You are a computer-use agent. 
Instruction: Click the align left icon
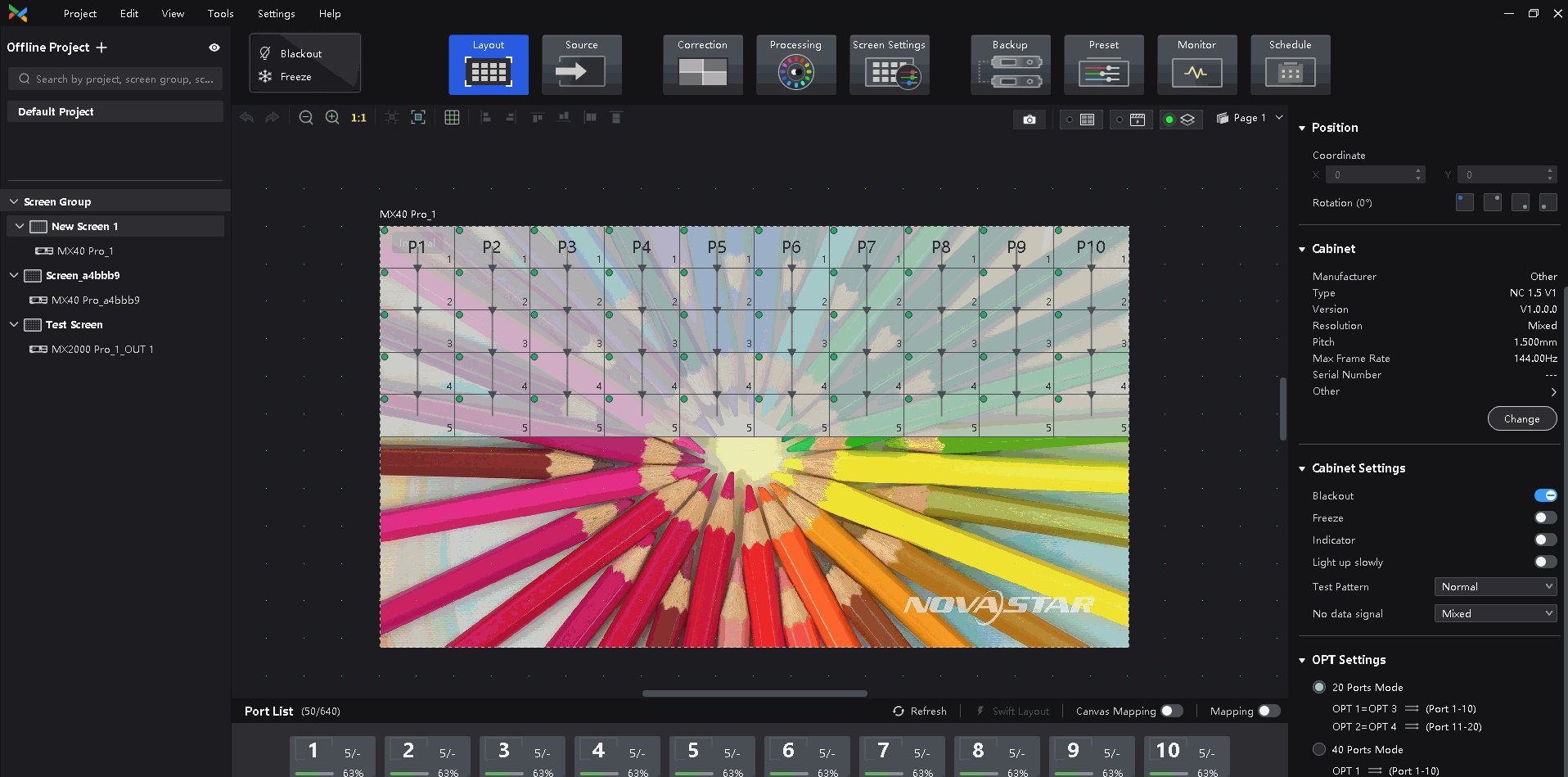(485, 117)
